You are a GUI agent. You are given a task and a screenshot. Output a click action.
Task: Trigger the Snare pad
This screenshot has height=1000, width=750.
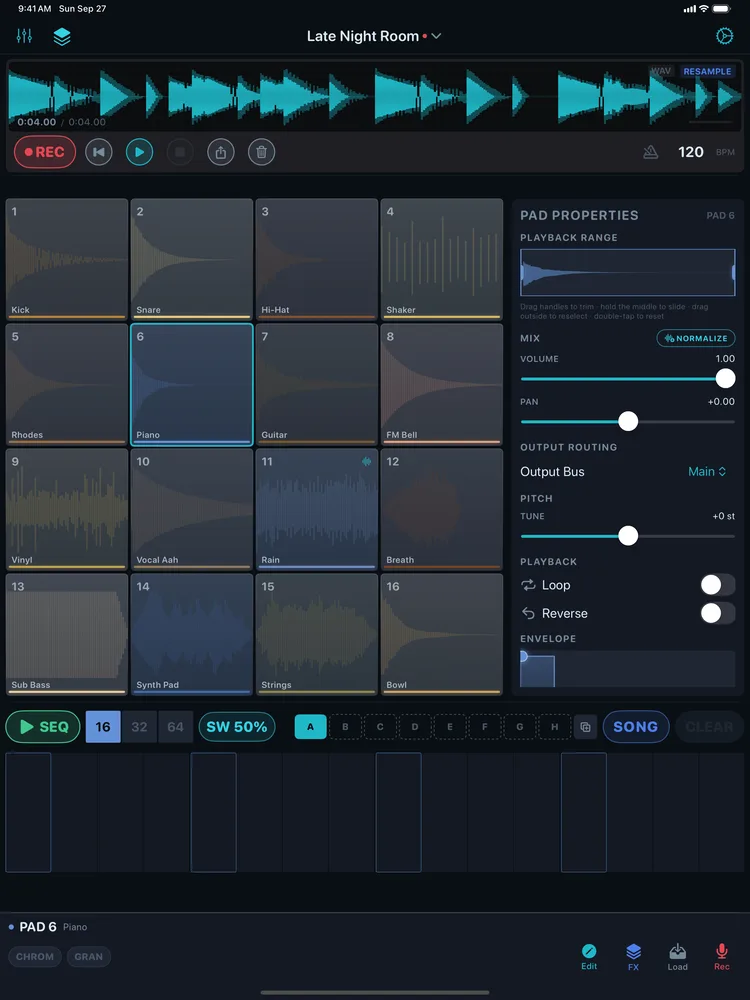[192, 259]
